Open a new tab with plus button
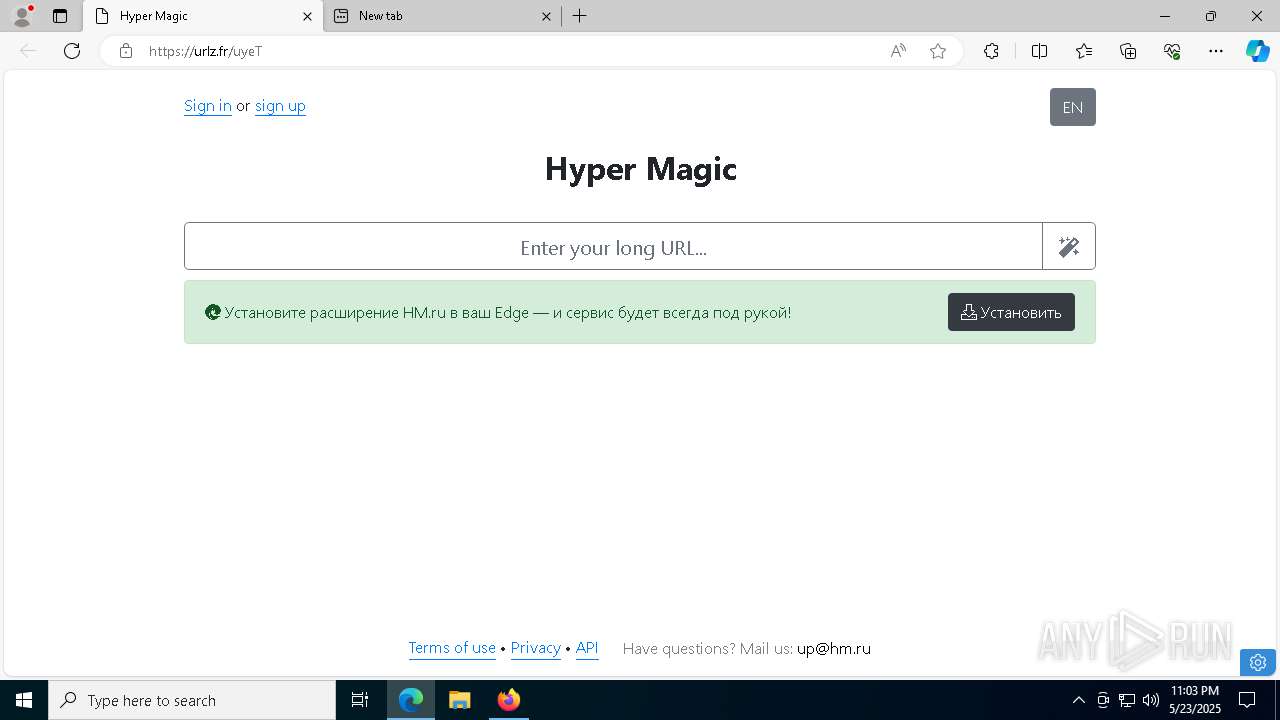1280x720 pixels. pyautogui.click(x=580, y=16)
